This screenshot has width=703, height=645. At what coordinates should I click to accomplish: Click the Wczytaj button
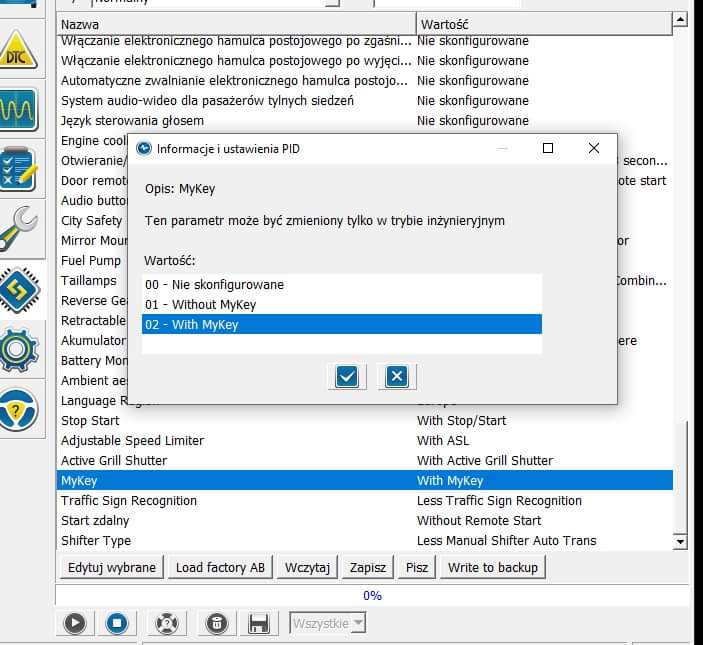[307, 567]
